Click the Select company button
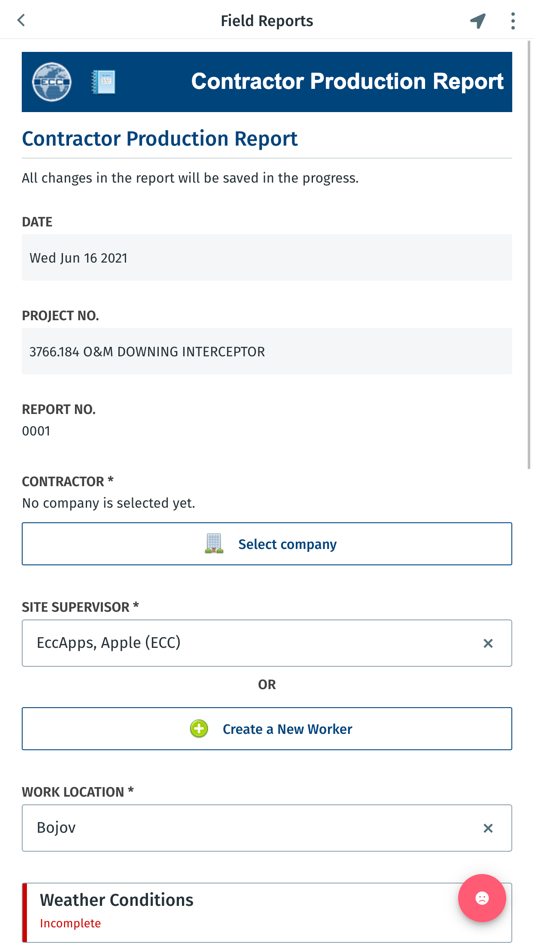534x950 pixels. [267, 543]
